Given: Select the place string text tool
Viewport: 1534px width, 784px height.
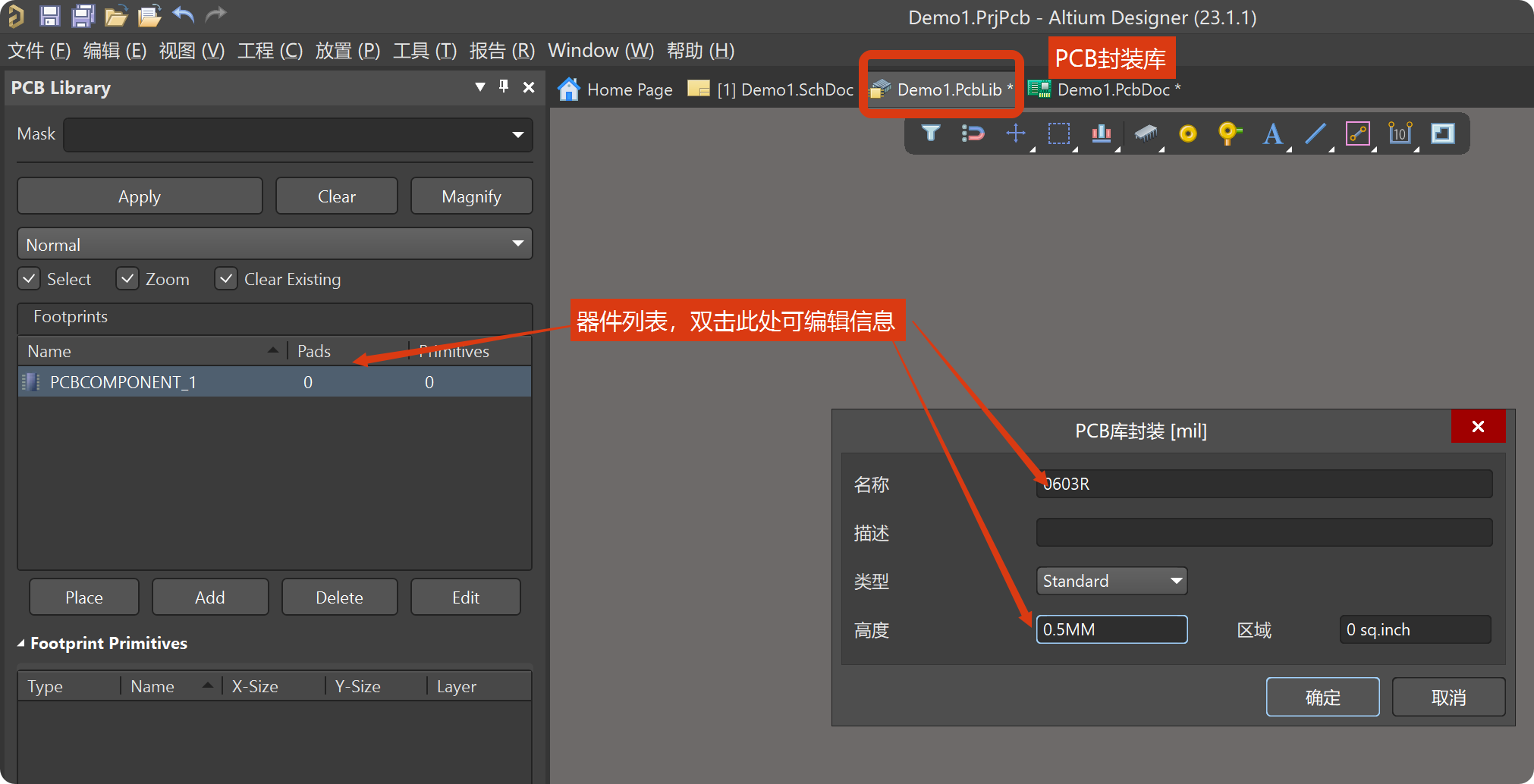Looking at the screenshot, I should tap(1273, 133).
